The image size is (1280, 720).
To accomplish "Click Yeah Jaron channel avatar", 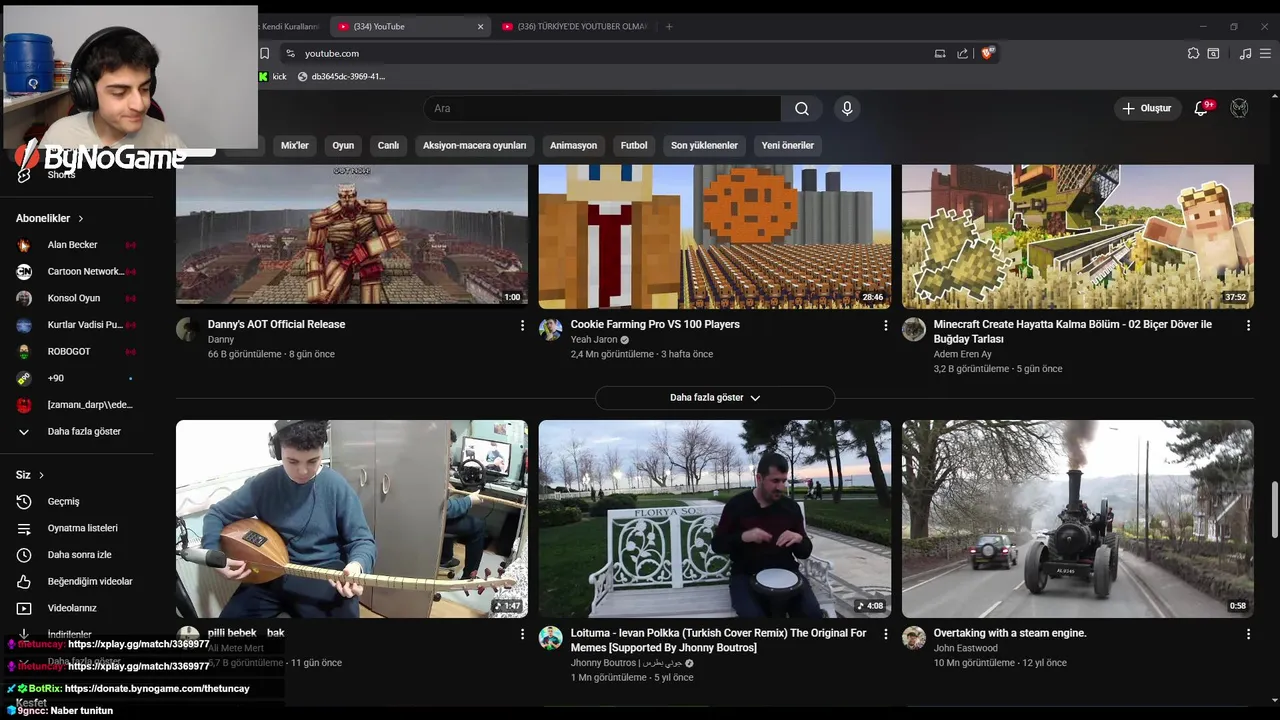I will tap(550, 330).
